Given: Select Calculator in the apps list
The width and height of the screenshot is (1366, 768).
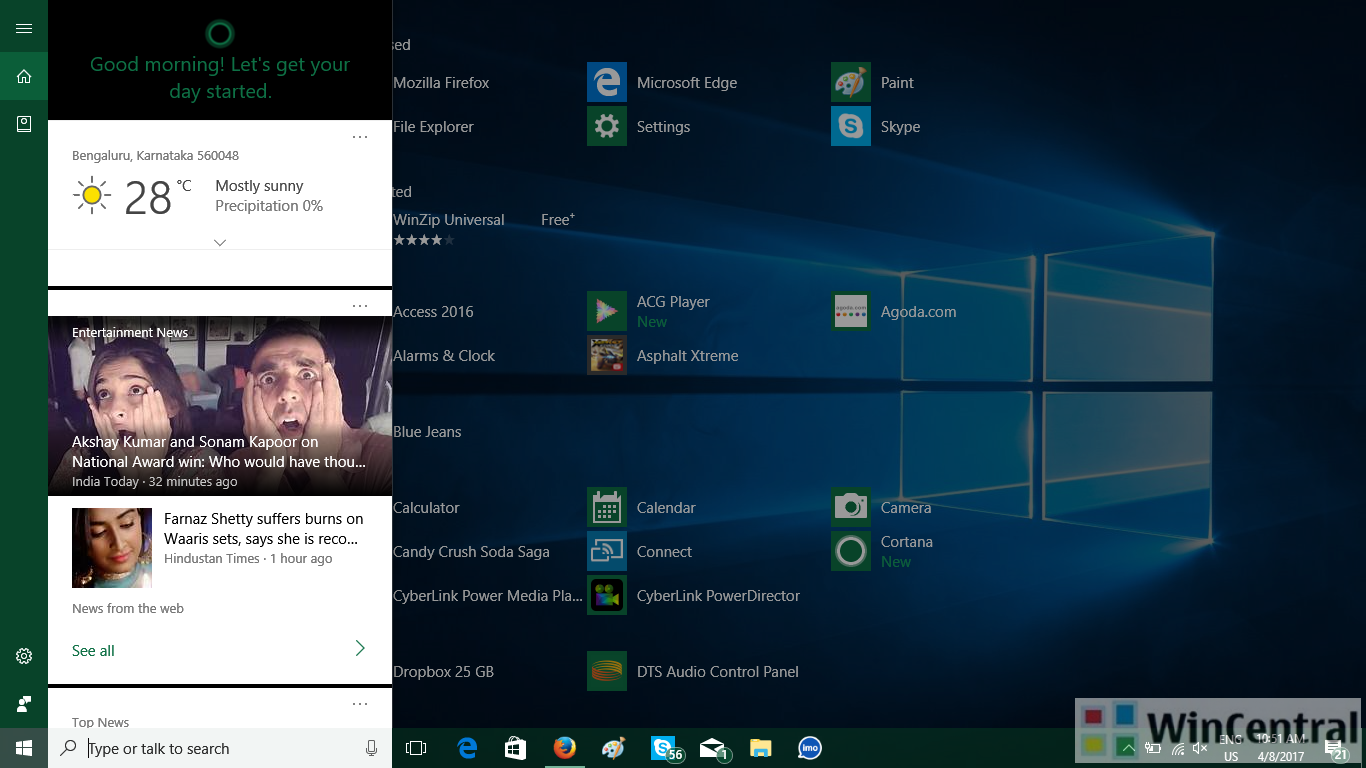Looking at the screenshot, I should [x=426, y=508].
